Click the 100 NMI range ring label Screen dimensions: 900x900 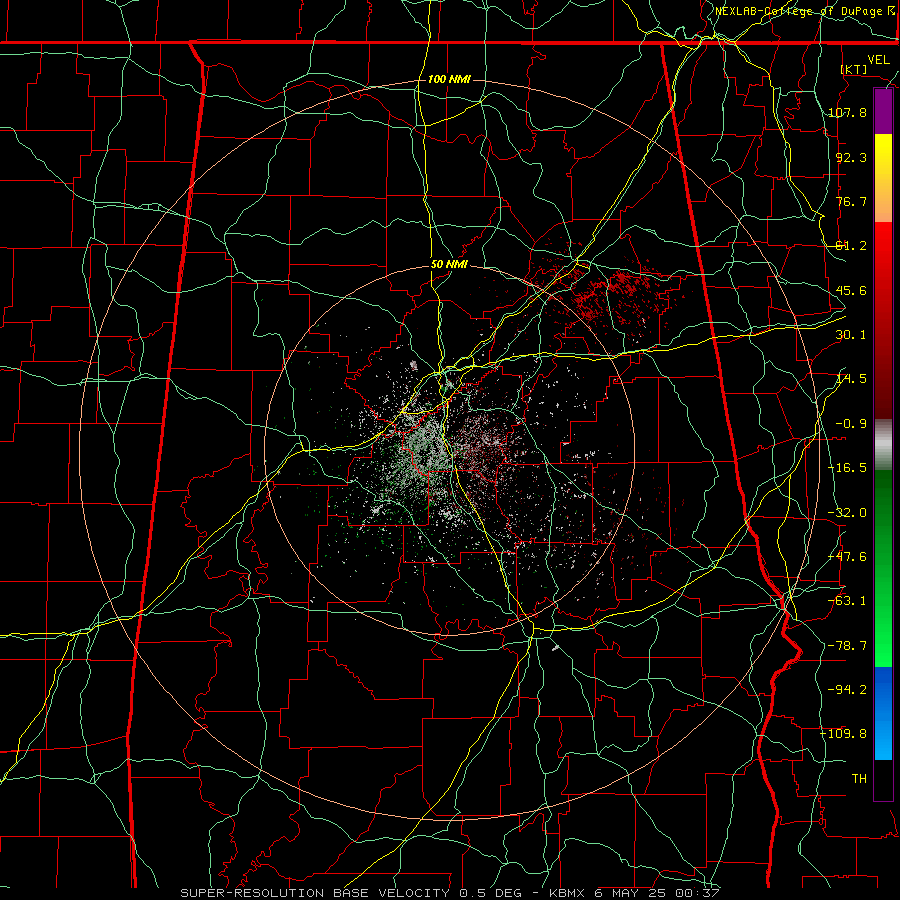tap(449, 79)
